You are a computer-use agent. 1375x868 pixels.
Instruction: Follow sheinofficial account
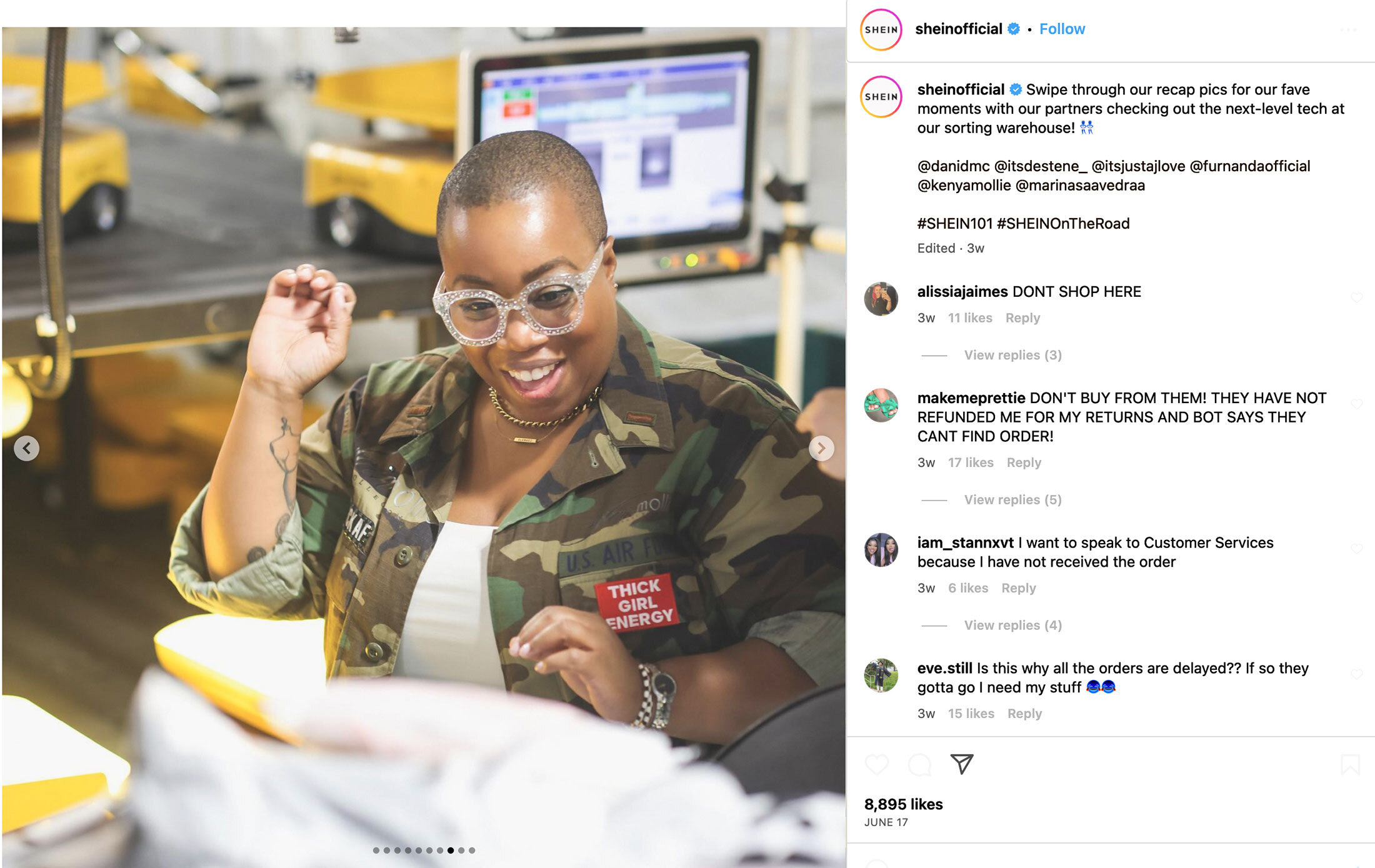pyautogui.click(x=1062, y=29)
